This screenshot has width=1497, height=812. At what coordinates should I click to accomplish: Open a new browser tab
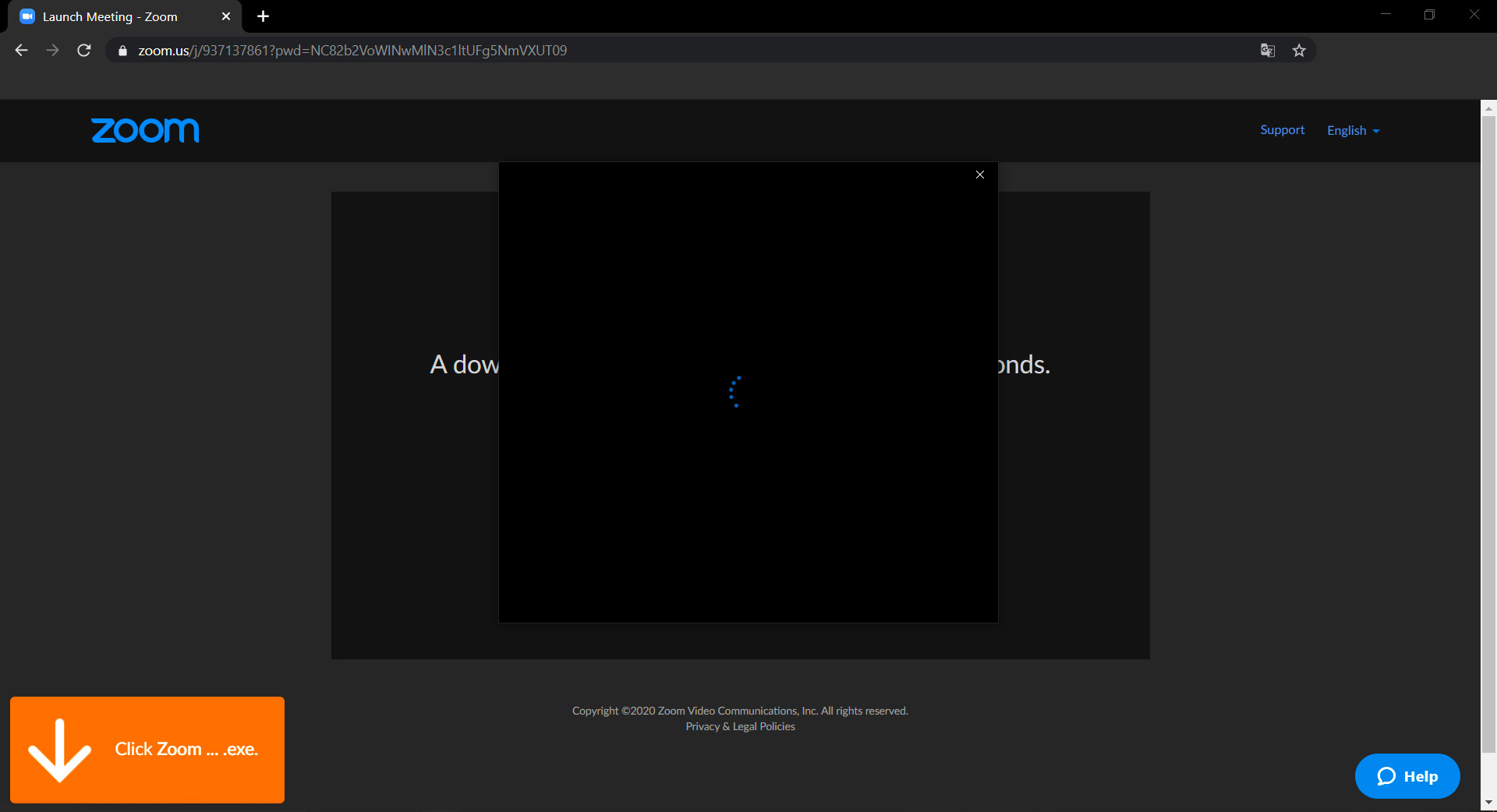(263, 16)
